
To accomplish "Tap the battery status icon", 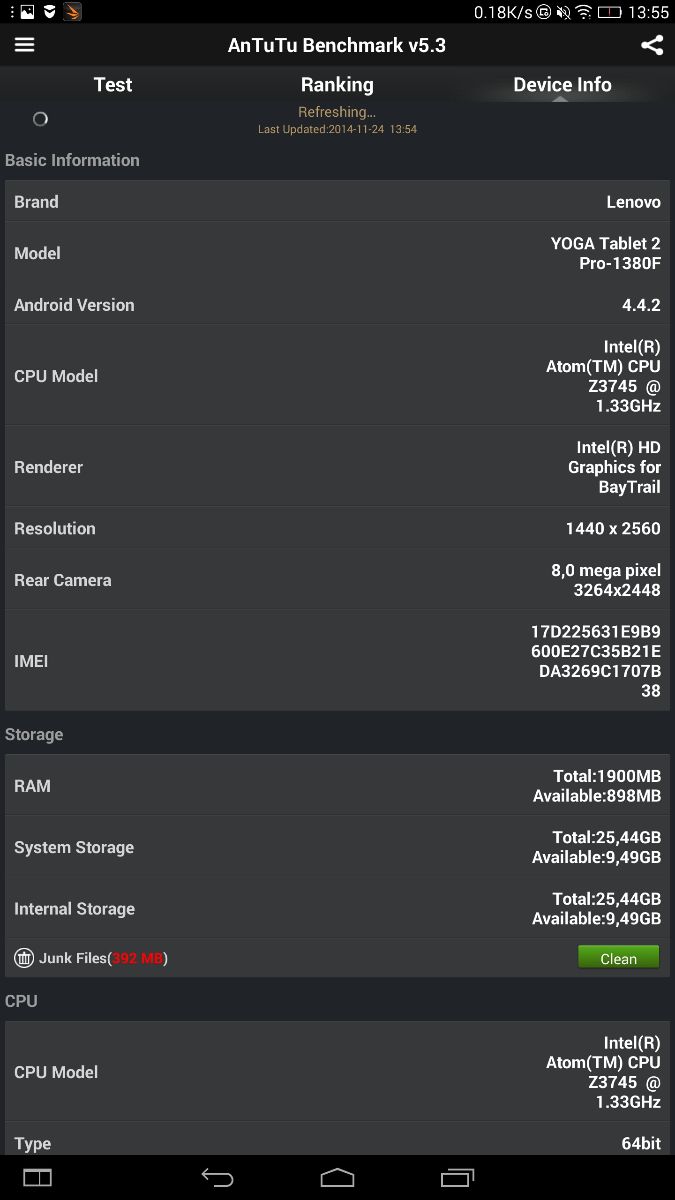I will tap(609, 13).
